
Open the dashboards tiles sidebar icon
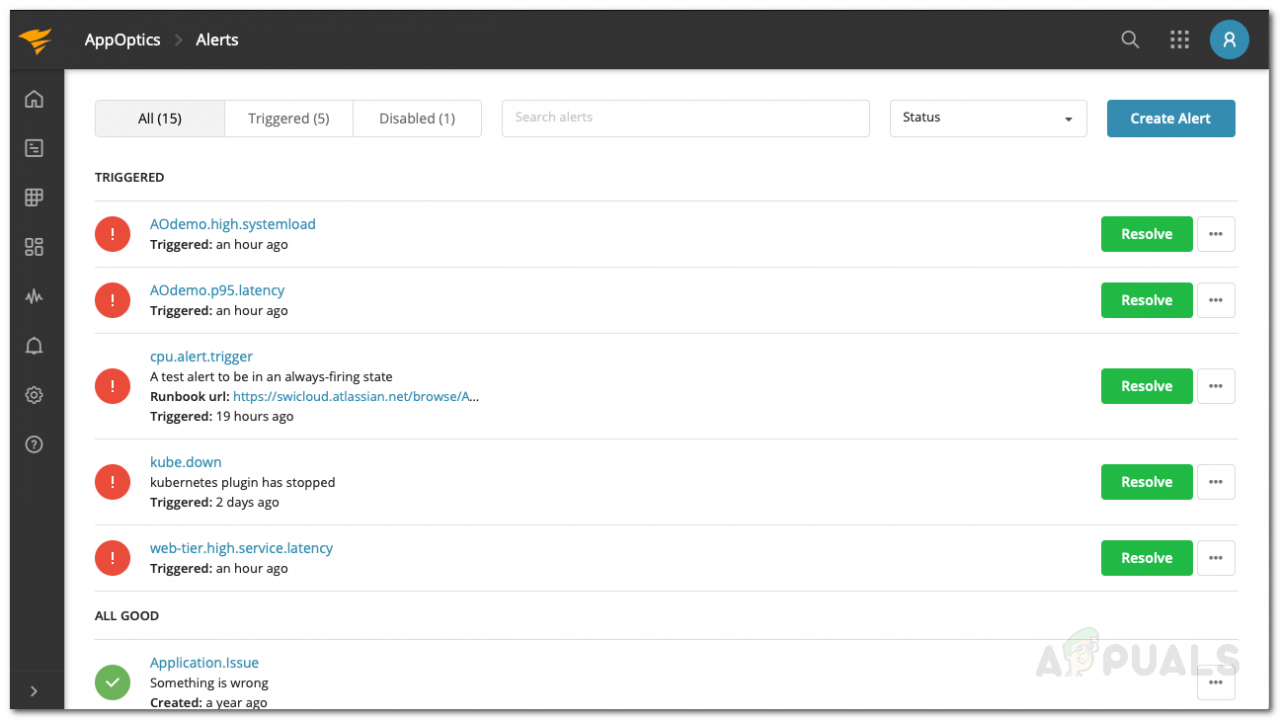(34, 247)
